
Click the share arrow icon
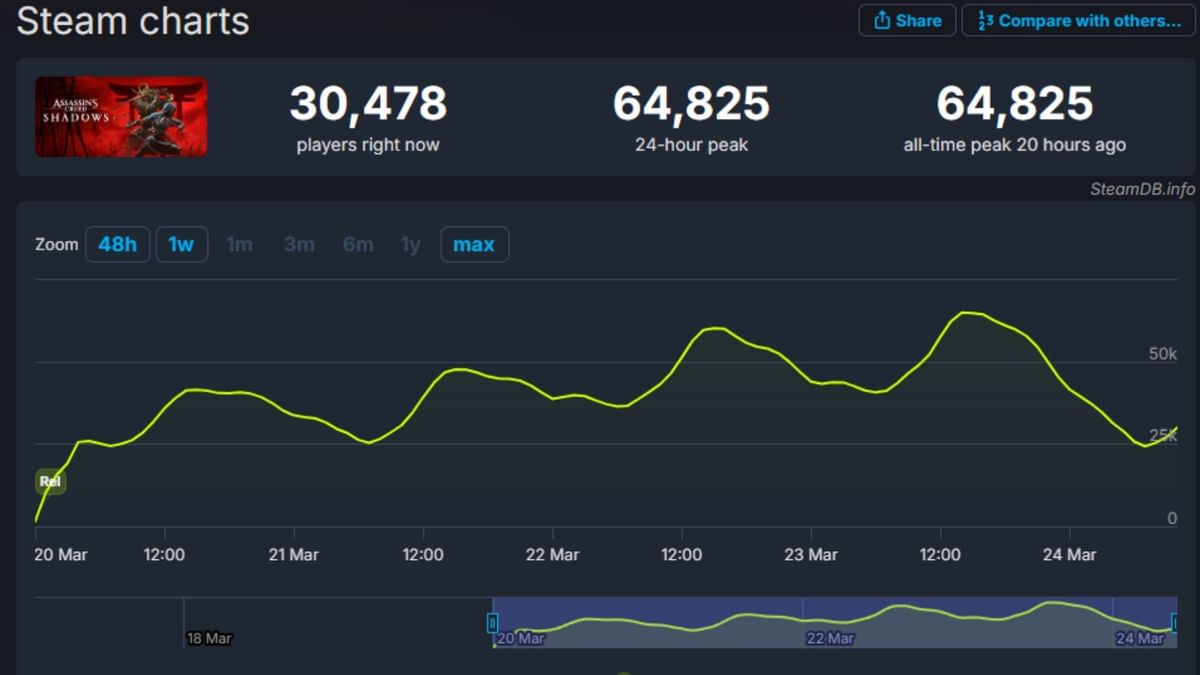pyautogui.click(x=882, y=20)
